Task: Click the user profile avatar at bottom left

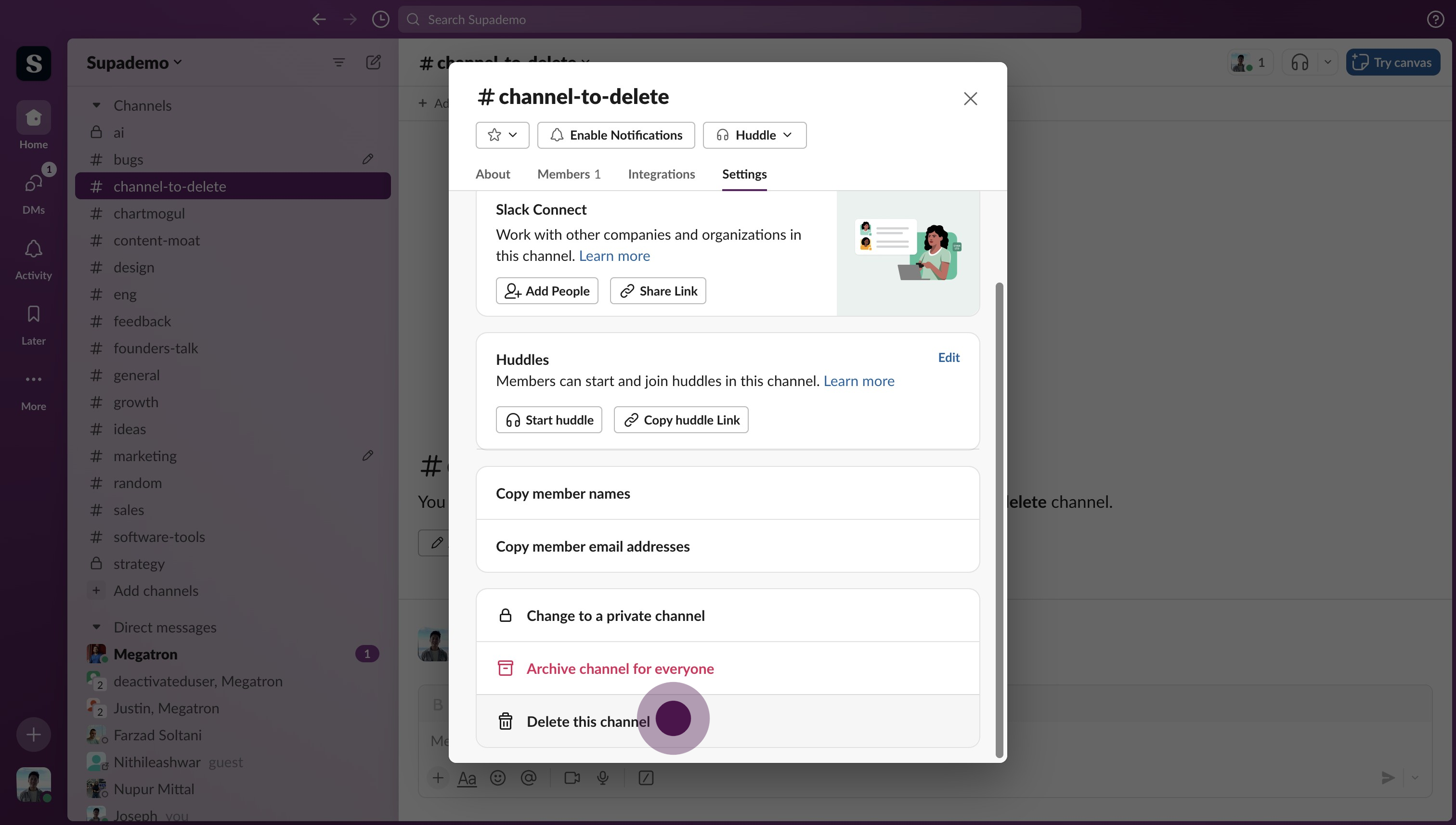Action: coord(33,784)
